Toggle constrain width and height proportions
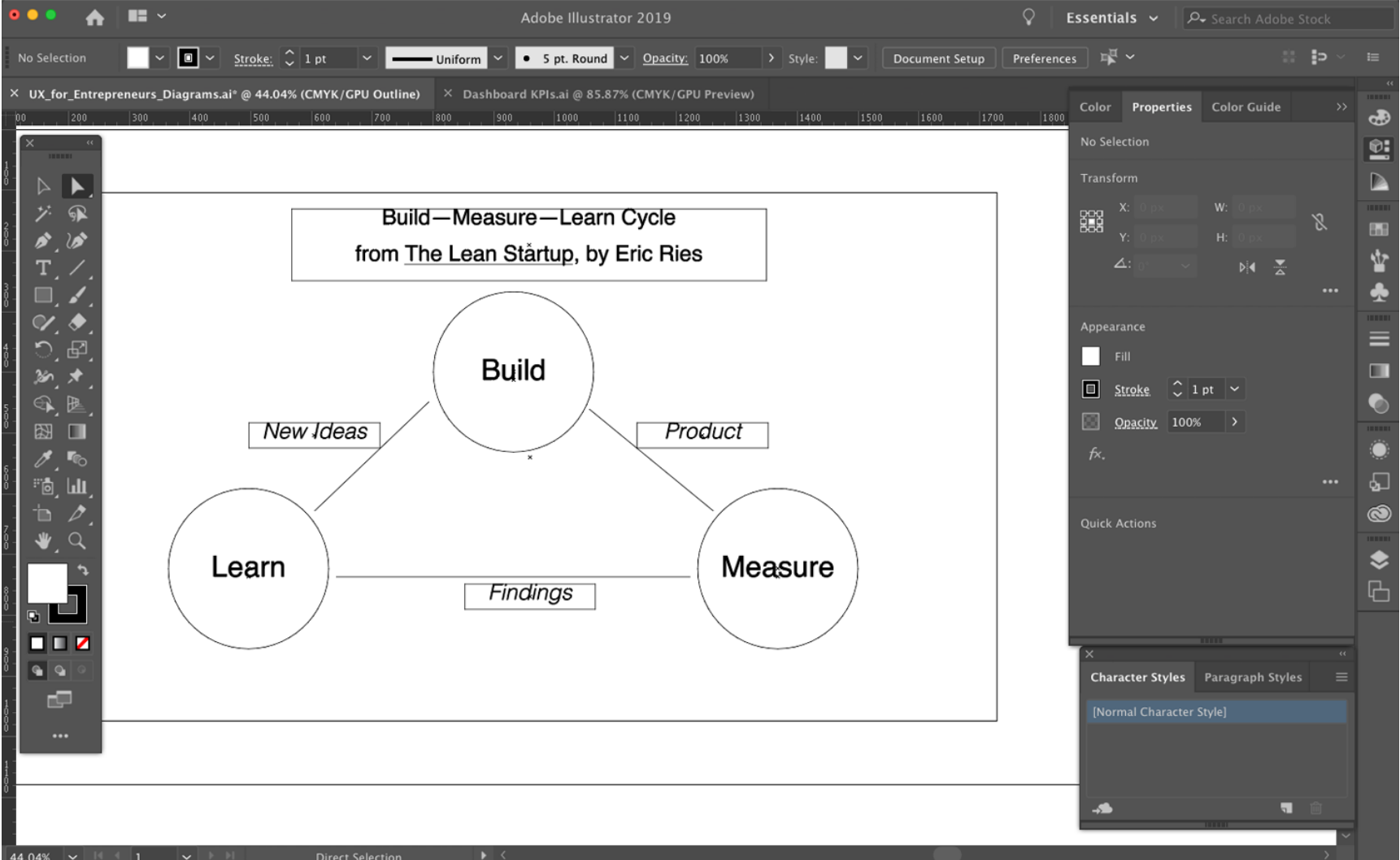Viewport: 1400px width, 860px height. point(1320,222)
